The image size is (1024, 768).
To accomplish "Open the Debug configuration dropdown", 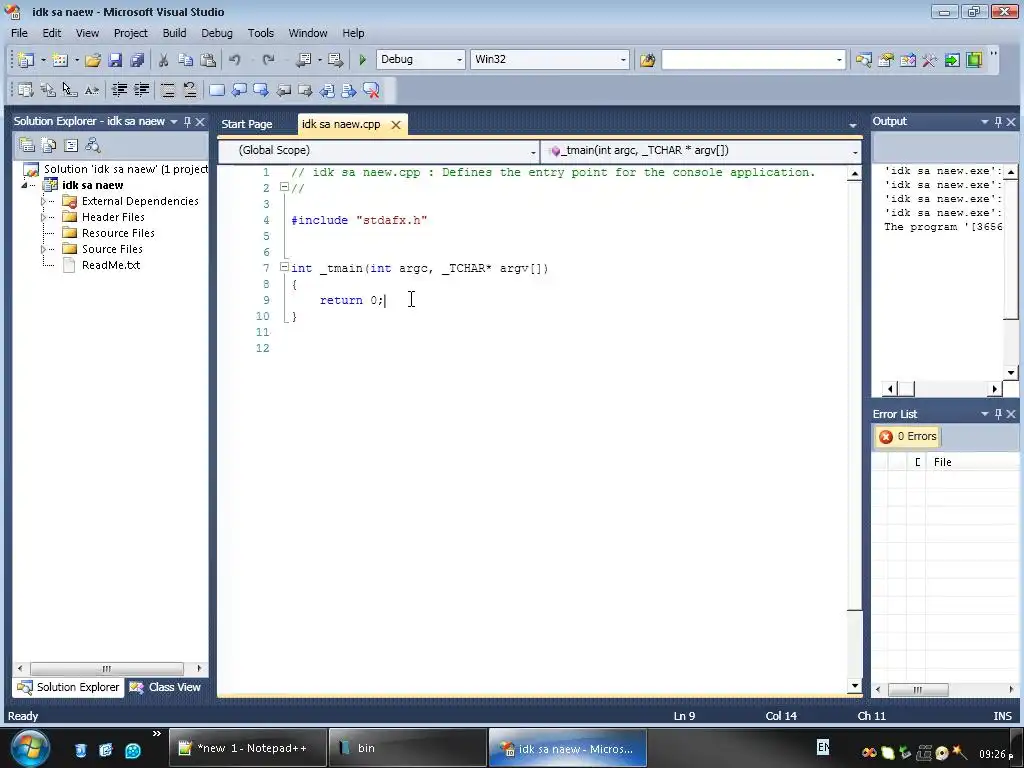I will (459, 60).
